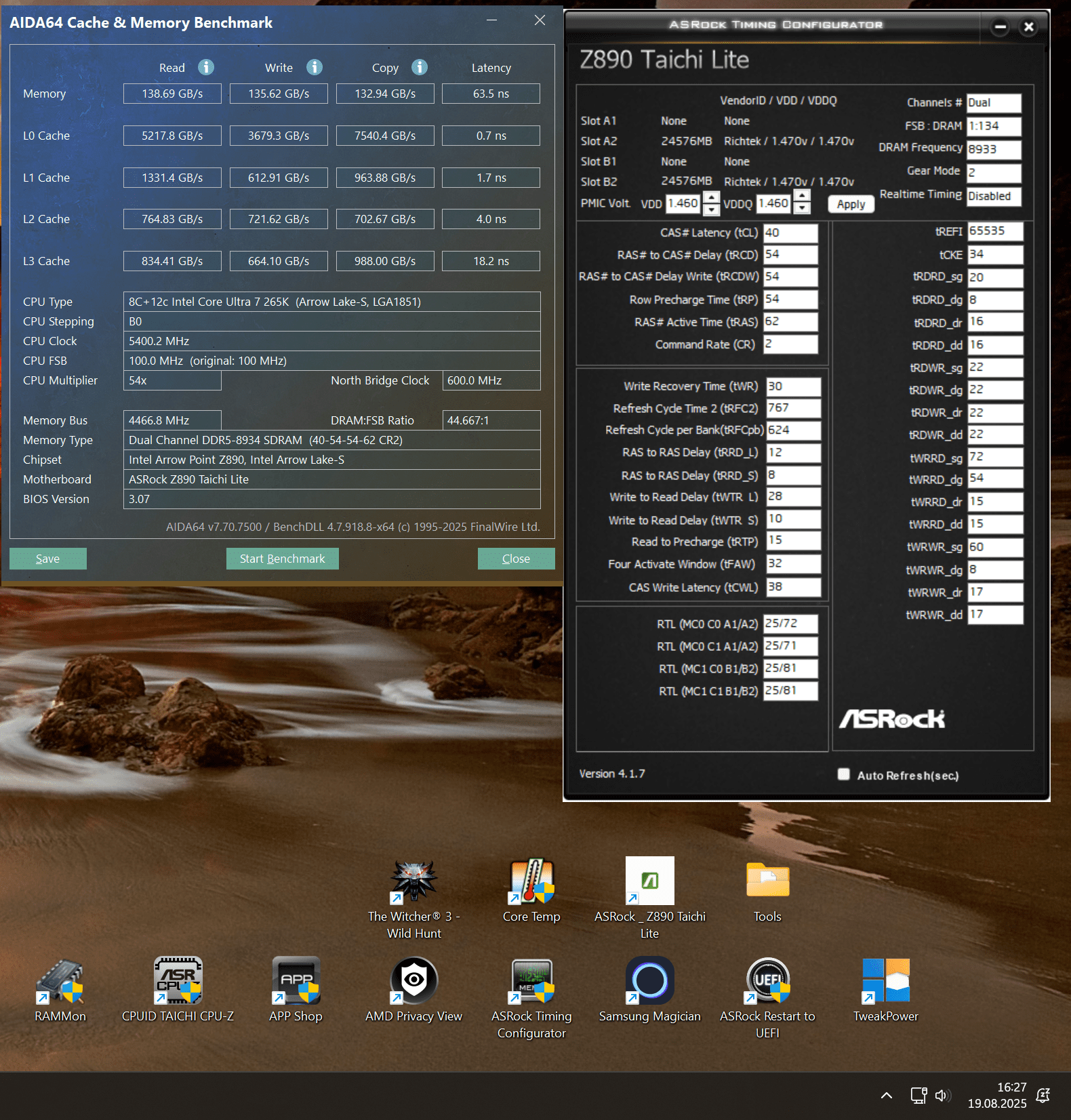Image resolution: width=1071 pixels, height=1120 pixels.
Task: Click the Channels # Dual field
Action: pyautogui.click(x=994, y=103)
